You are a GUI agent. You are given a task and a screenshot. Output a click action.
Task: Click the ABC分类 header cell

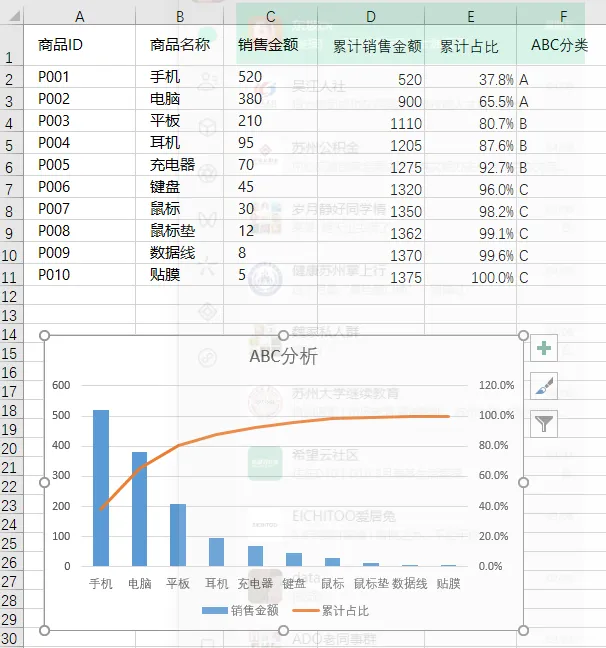561,45
